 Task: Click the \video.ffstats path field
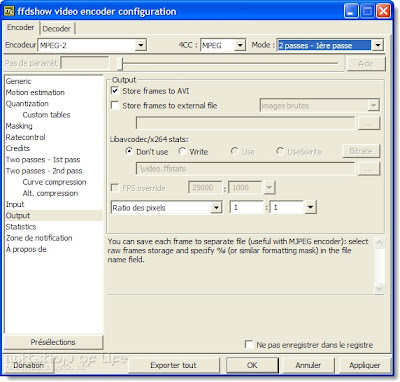(x=246, y=169)
